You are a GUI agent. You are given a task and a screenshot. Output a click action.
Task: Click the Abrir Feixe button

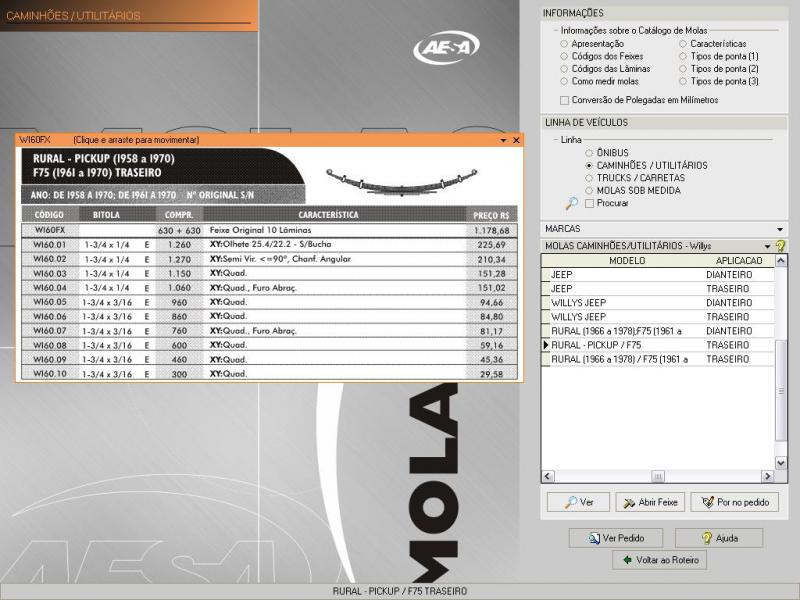[650, 502]
